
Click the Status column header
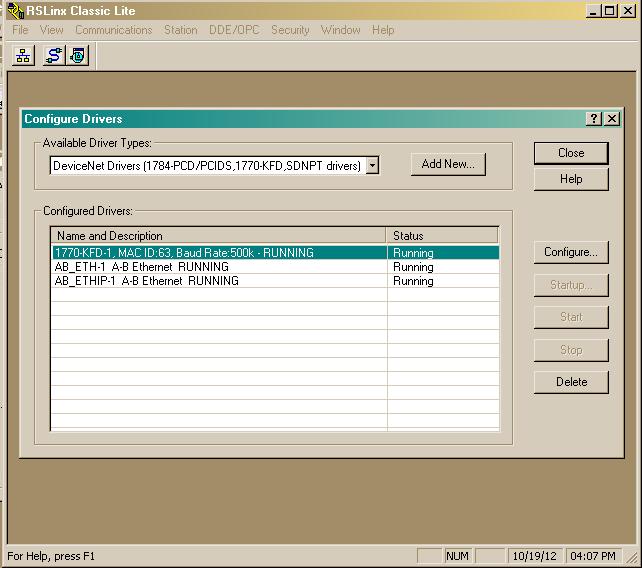pyautogui.click(x=442, y=236)
